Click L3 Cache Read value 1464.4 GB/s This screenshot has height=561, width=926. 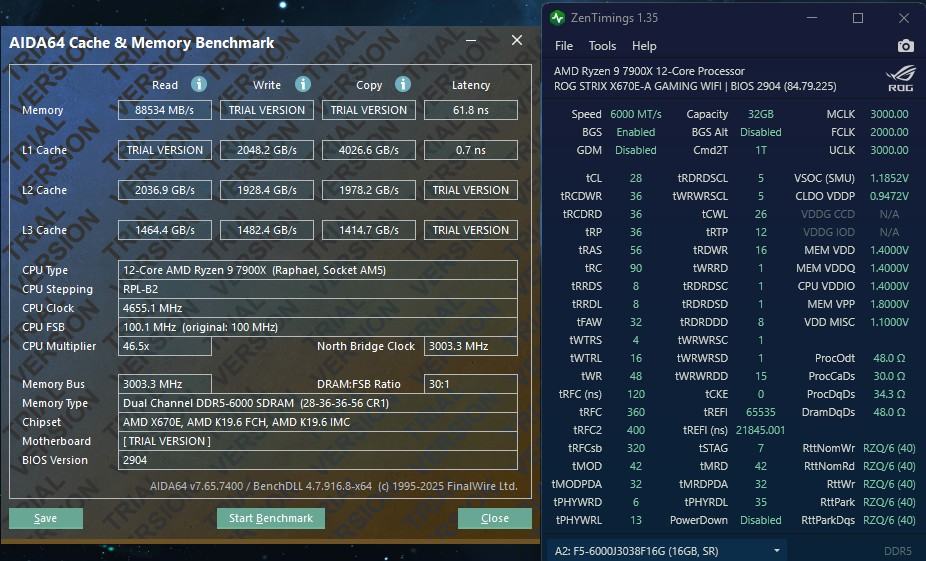coord(165,230)
